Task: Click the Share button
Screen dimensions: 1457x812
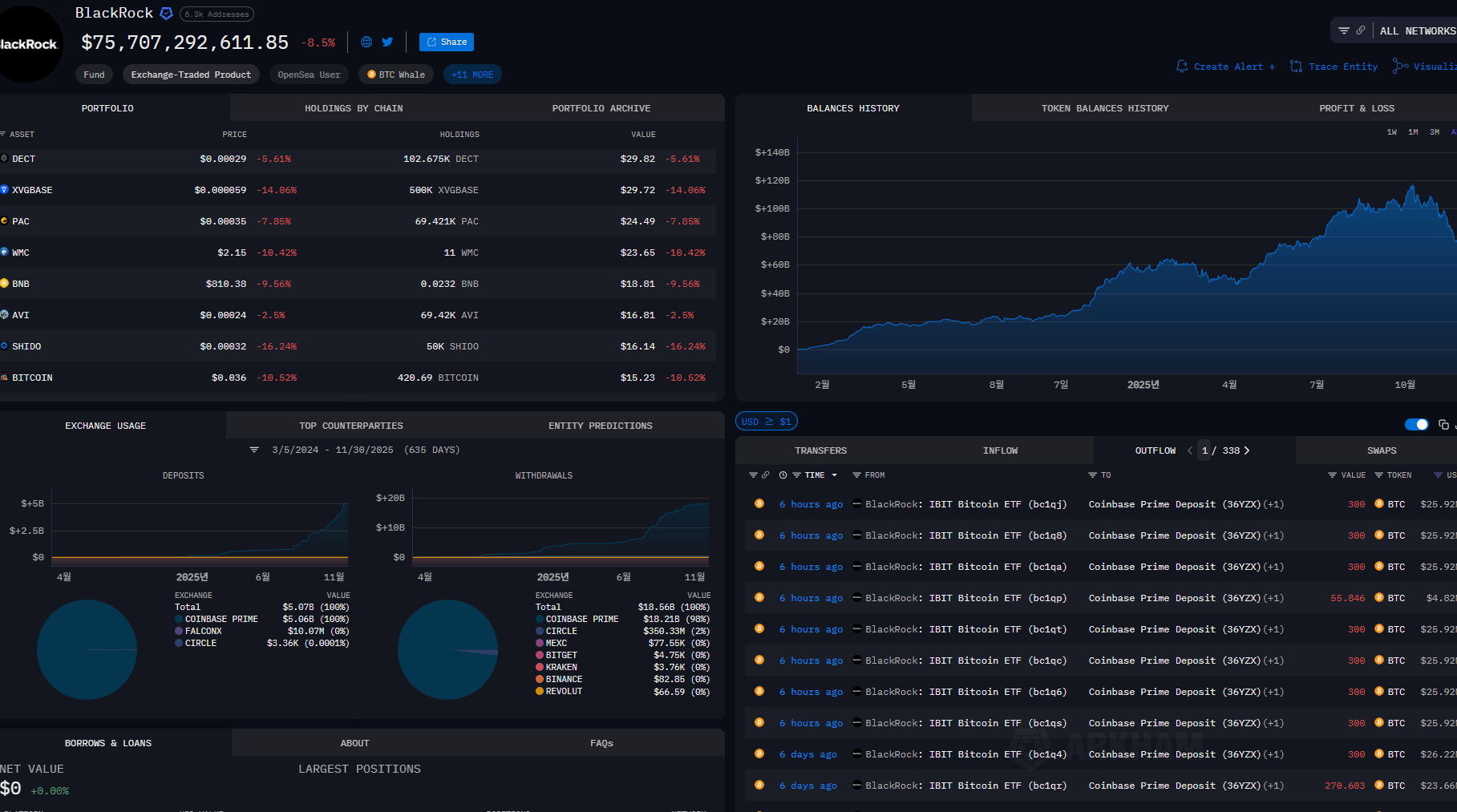Action: pos(447,42)
